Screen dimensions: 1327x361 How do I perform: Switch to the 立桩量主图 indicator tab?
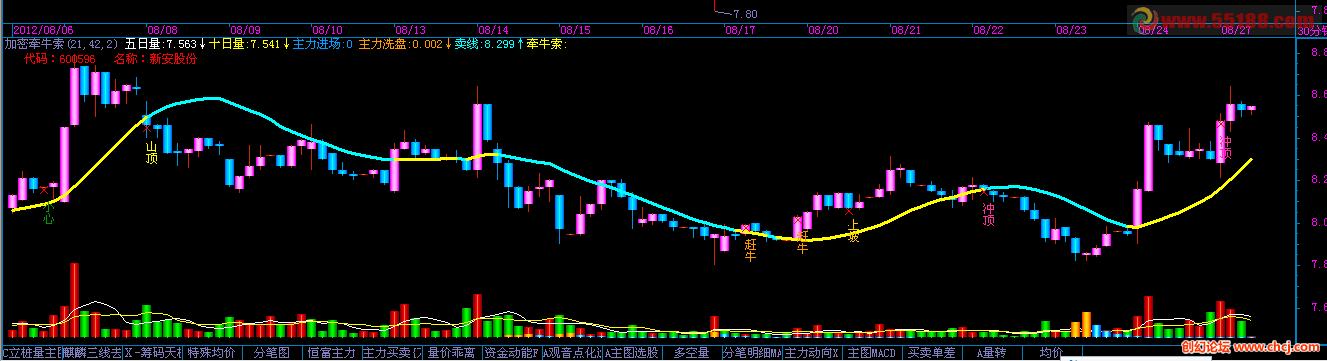coord(32,353)
